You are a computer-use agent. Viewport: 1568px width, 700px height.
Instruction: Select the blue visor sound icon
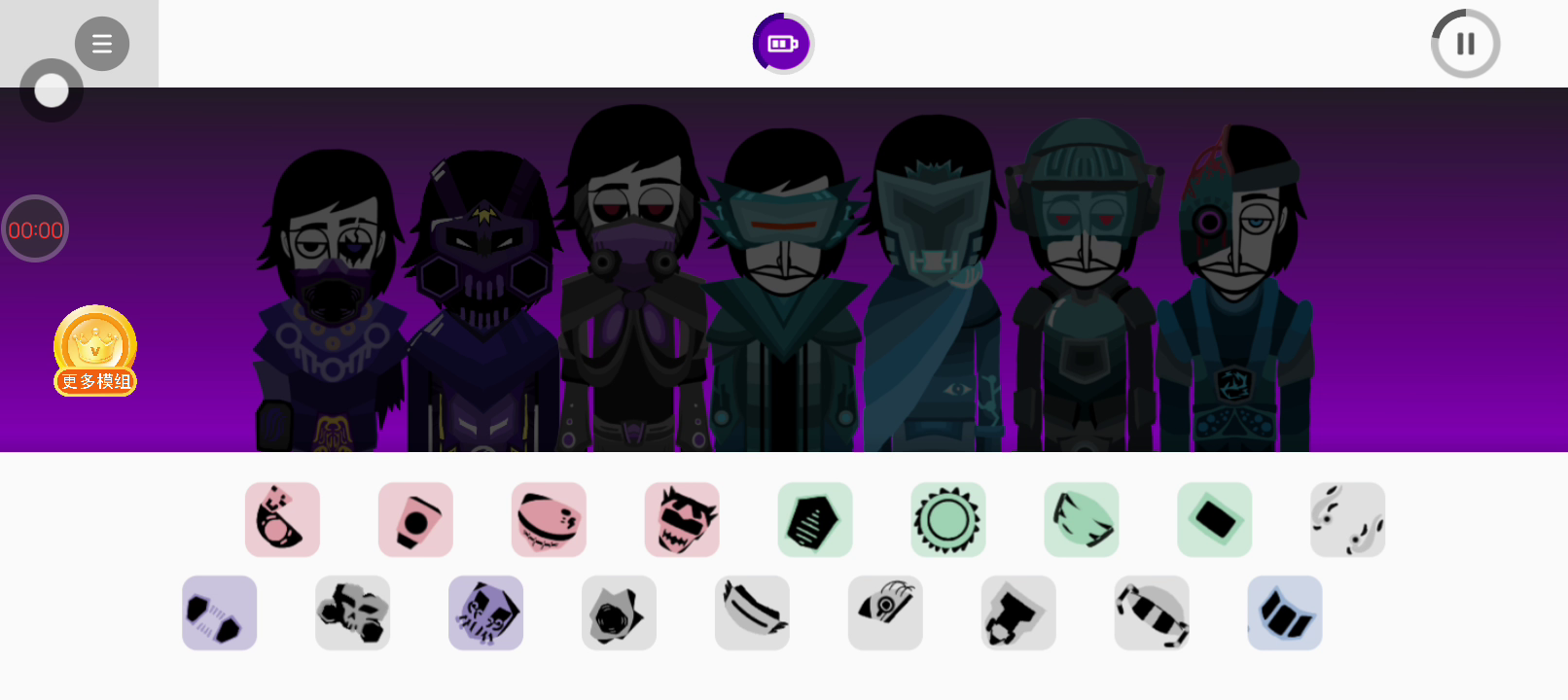[1285, 612]
